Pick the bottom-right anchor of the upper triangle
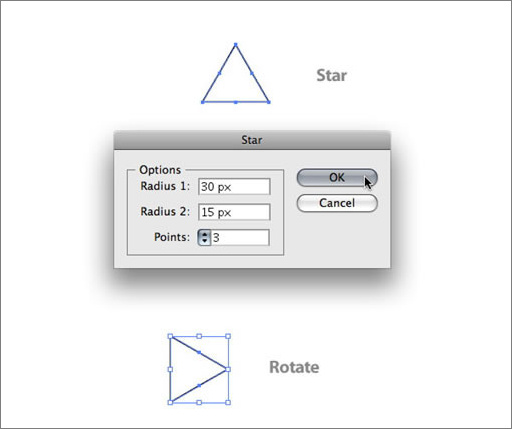512x429 pixels. 269,102
